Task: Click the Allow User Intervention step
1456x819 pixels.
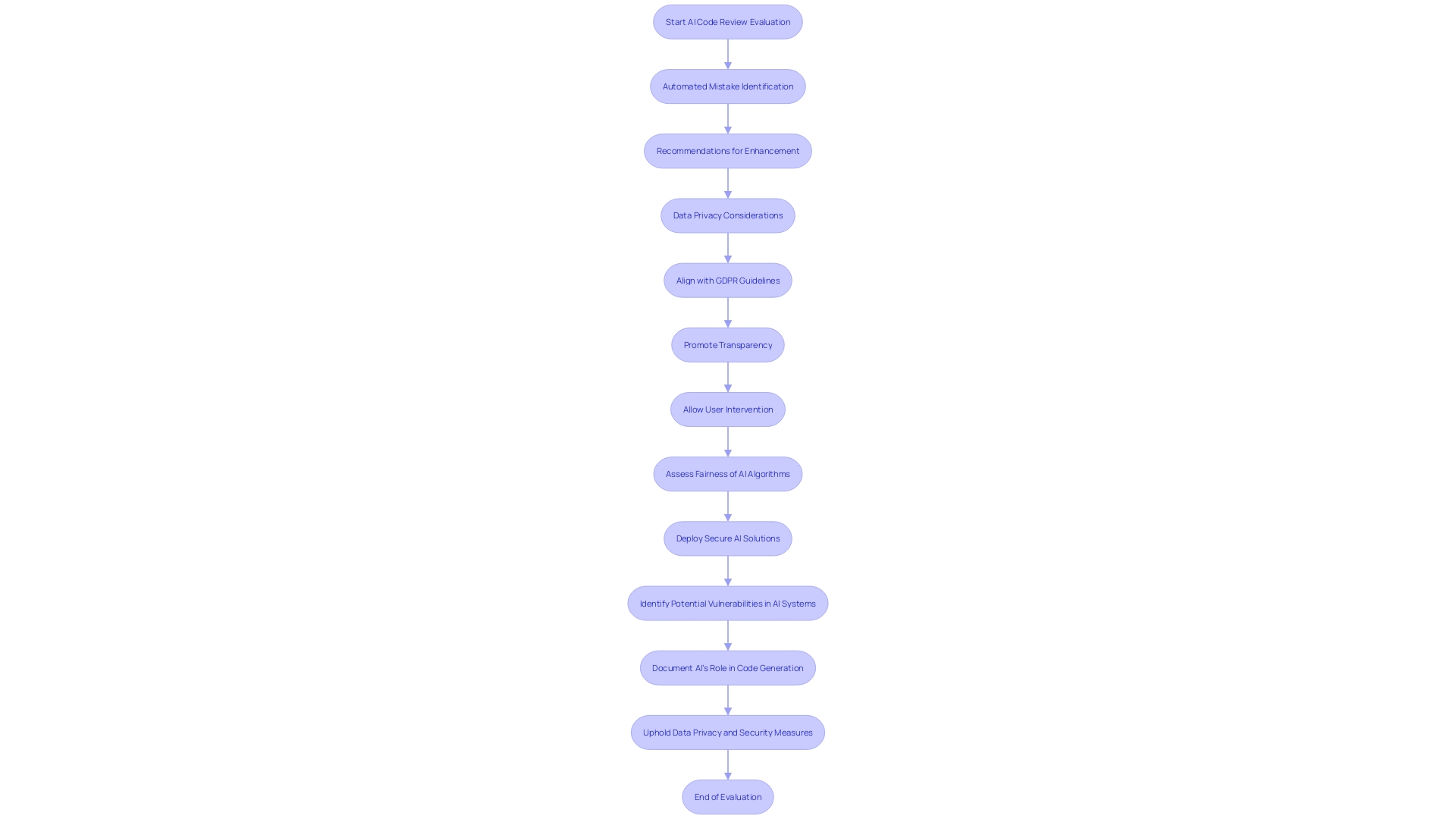Action: pyautogui.click(x=728, y=409)
